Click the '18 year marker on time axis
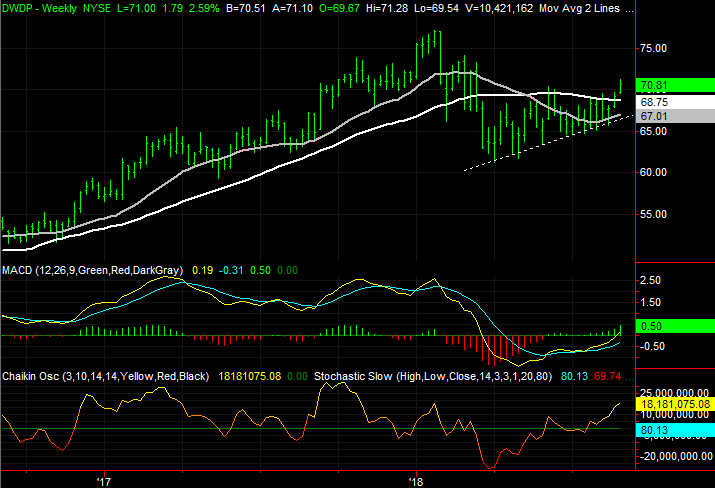 tap(418, 480)
